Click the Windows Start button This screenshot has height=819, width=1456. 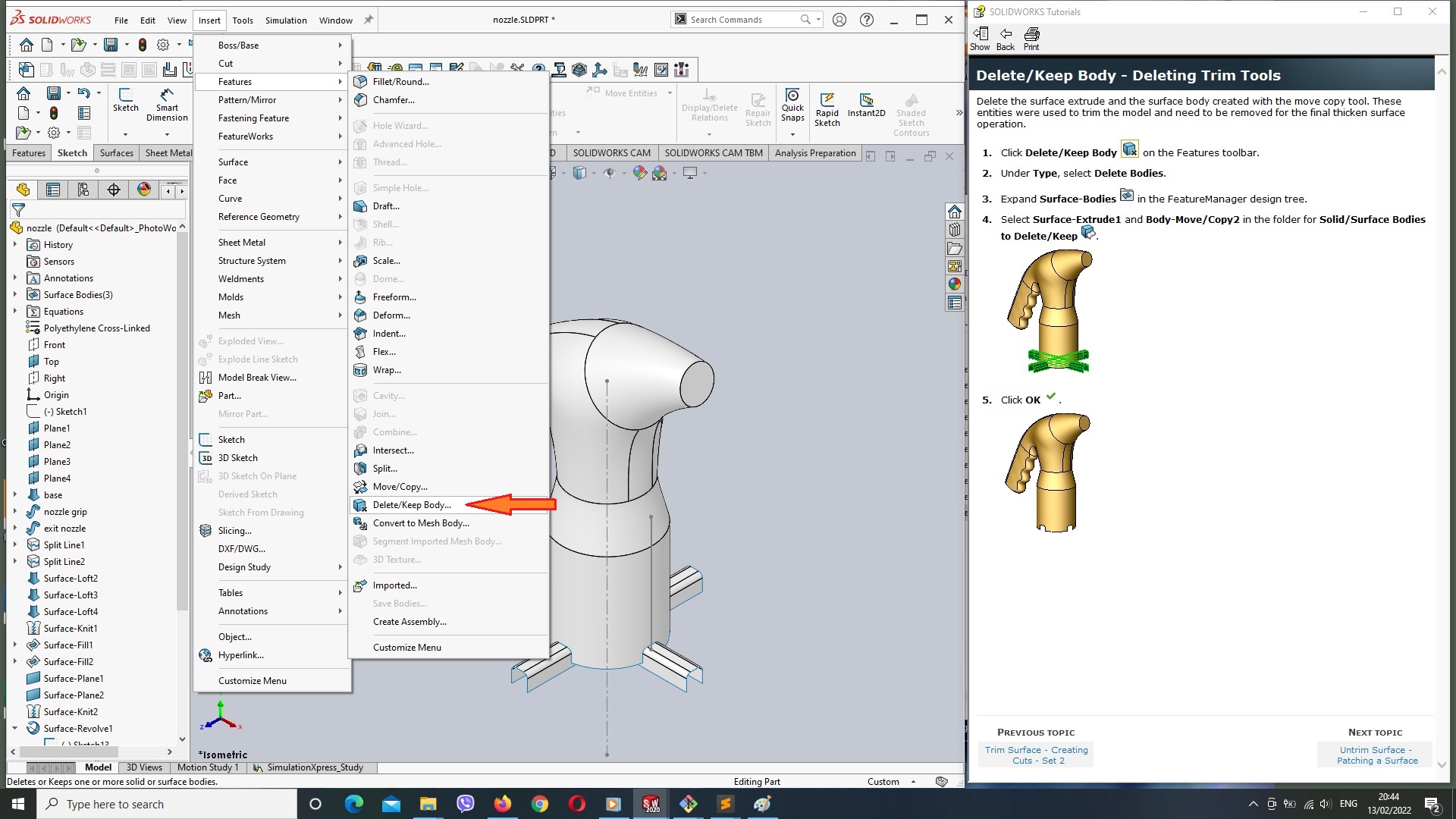[x=18, y=804]
